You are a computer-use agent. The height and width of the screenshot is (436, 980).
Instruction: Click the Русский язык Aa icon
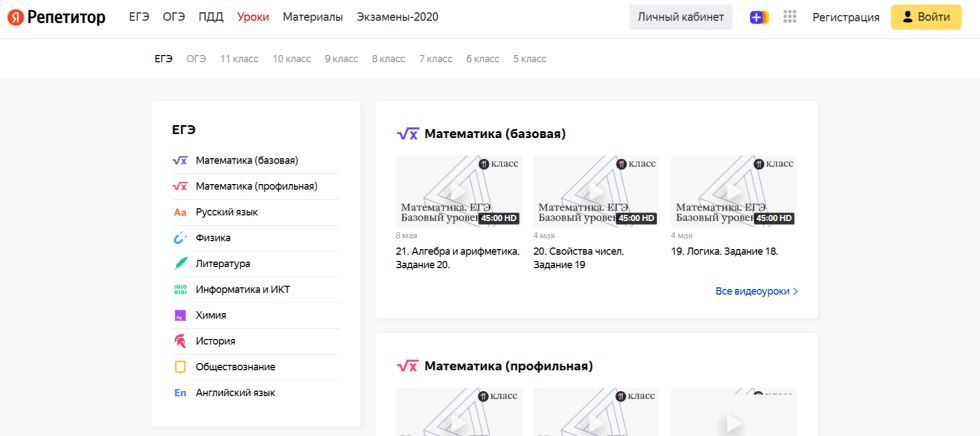point(180,212)
